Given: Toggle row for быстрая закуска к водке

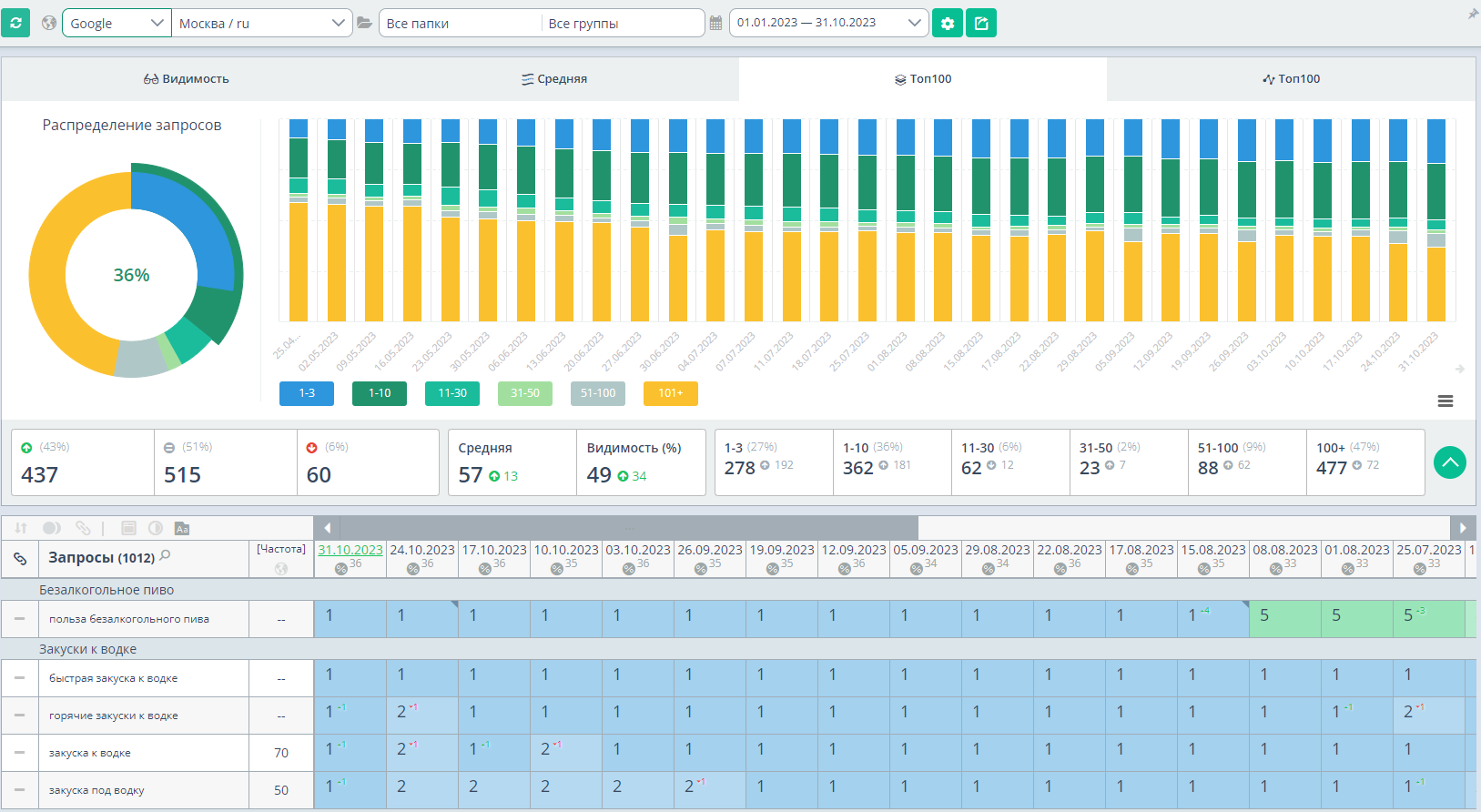Looking at the screenshot, I should [19, 678].
